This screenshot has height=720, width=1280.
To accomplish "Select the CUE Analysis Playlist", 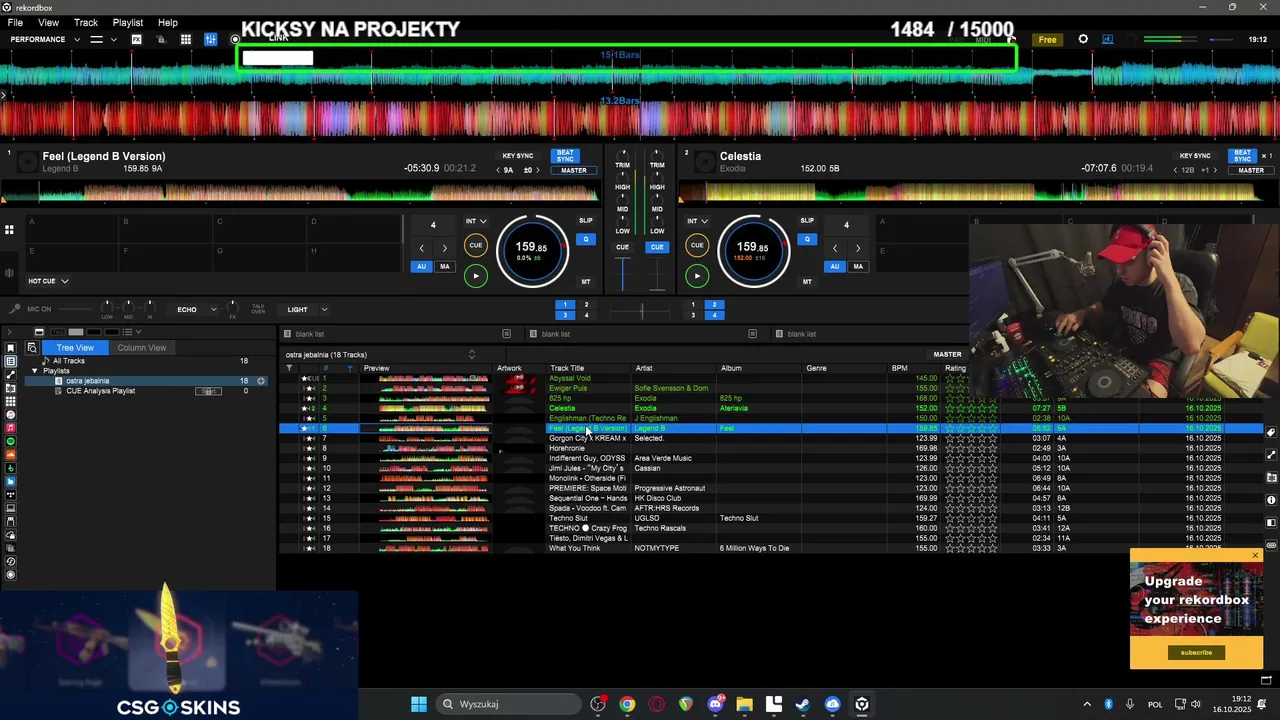I will coord(100,391).
